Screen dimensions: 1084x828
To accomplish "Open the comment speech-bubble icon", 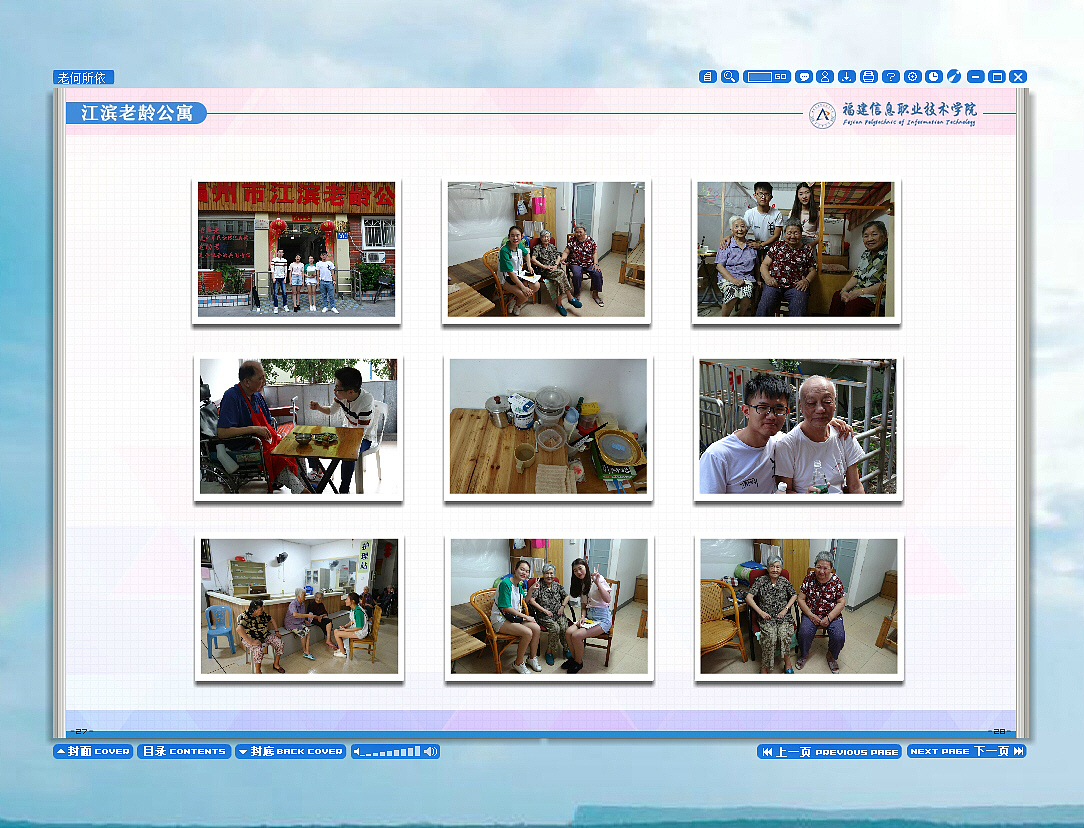I will (803, 77).
